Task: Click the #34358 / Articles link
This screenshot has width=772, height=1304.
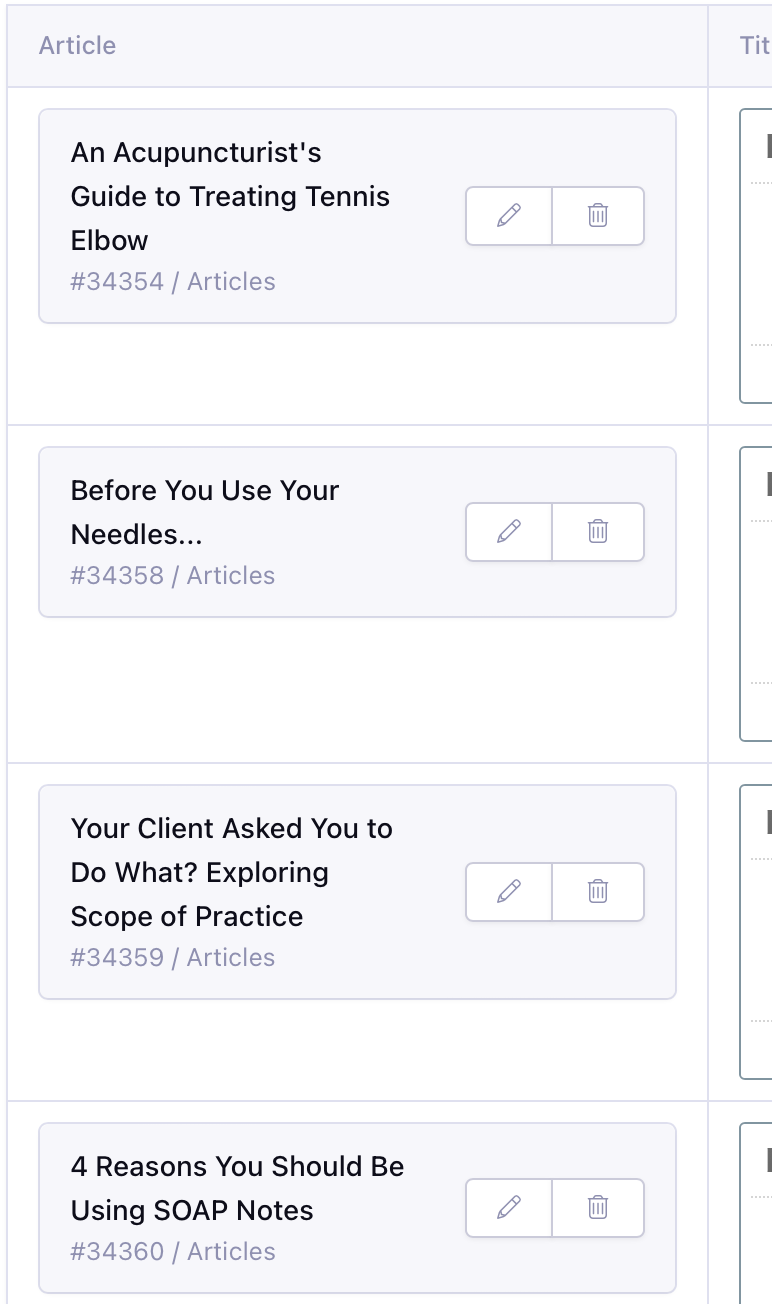Action: click(172, 575)
